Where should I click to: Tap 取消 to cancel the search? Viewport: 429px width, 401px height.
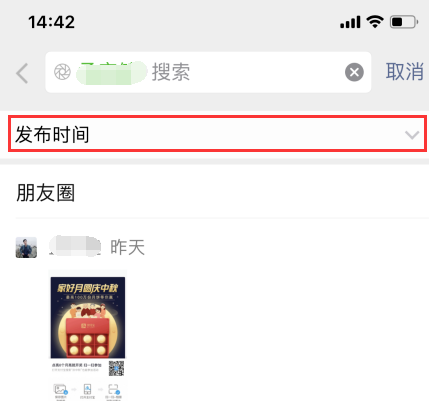point(405,72)
